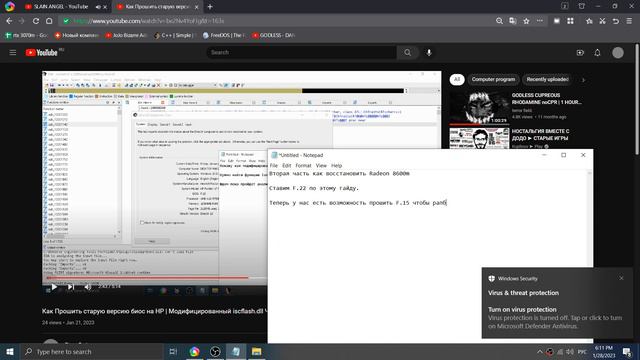Image resolution: width=640 pixels, height=360 pixels.
Task: Click the undo closed tab icon
Action: (x=616, y=21)
